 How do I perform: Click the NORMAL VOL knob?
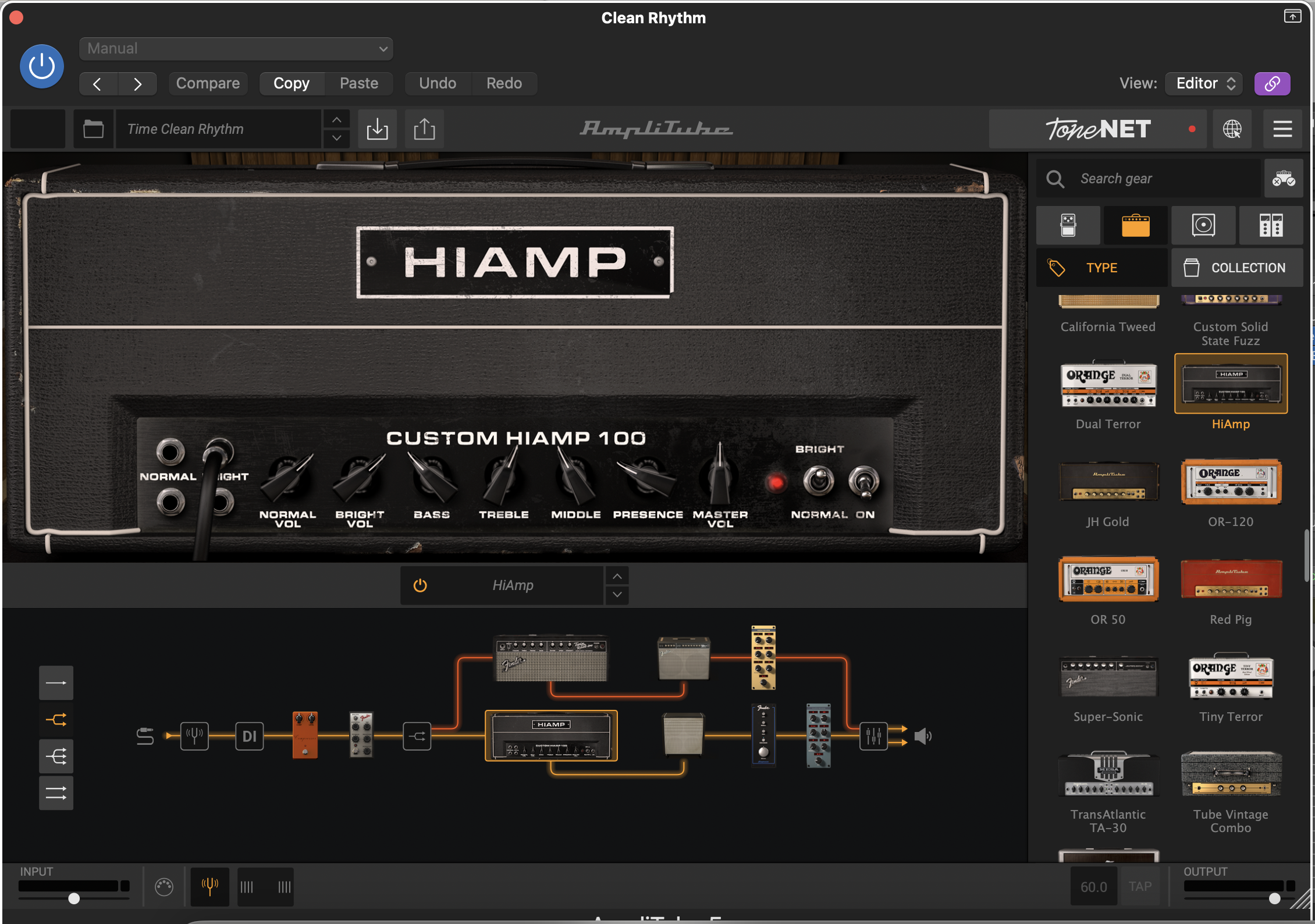point(287,479)
